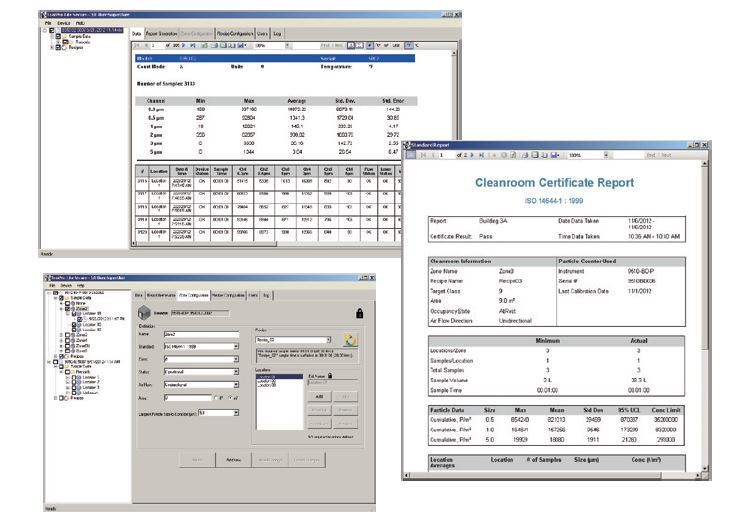Click the Add button under Locations
The height and width of the screenshot is (528, 736).
[x=319, y=397]
